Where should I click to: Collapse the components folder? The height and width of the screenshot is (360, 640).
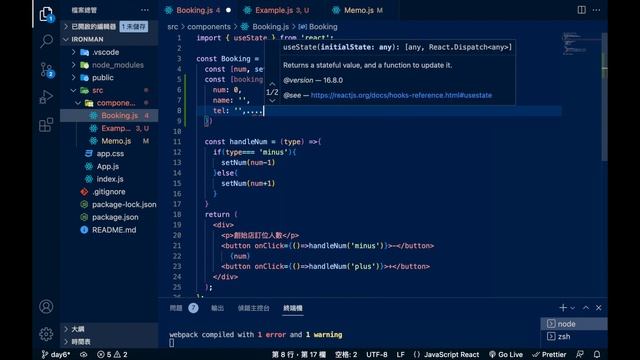point(109,103)
